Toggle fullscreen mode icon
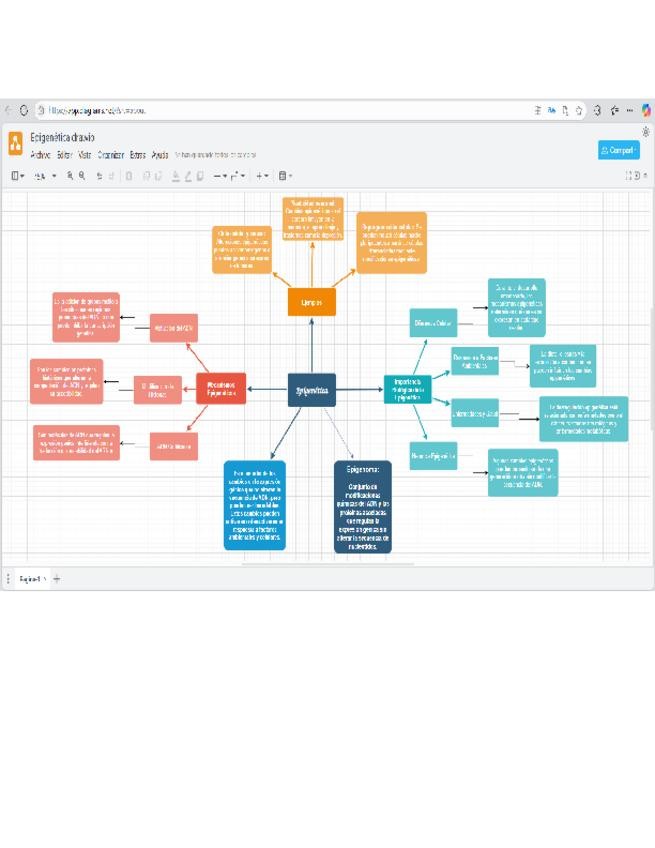The width and height of the screenshot is (655, 848). [x=629, y=176]
